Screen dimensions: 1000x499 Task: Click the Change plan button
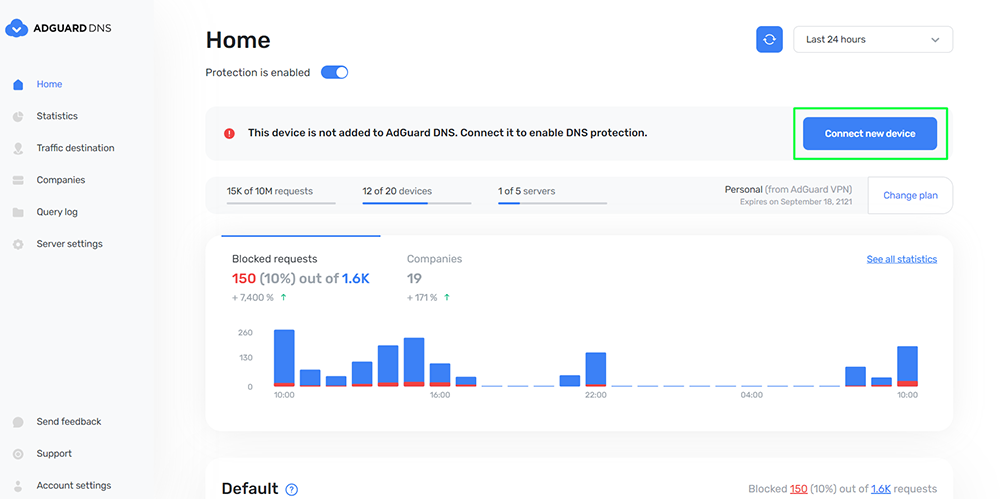point(910,195)
